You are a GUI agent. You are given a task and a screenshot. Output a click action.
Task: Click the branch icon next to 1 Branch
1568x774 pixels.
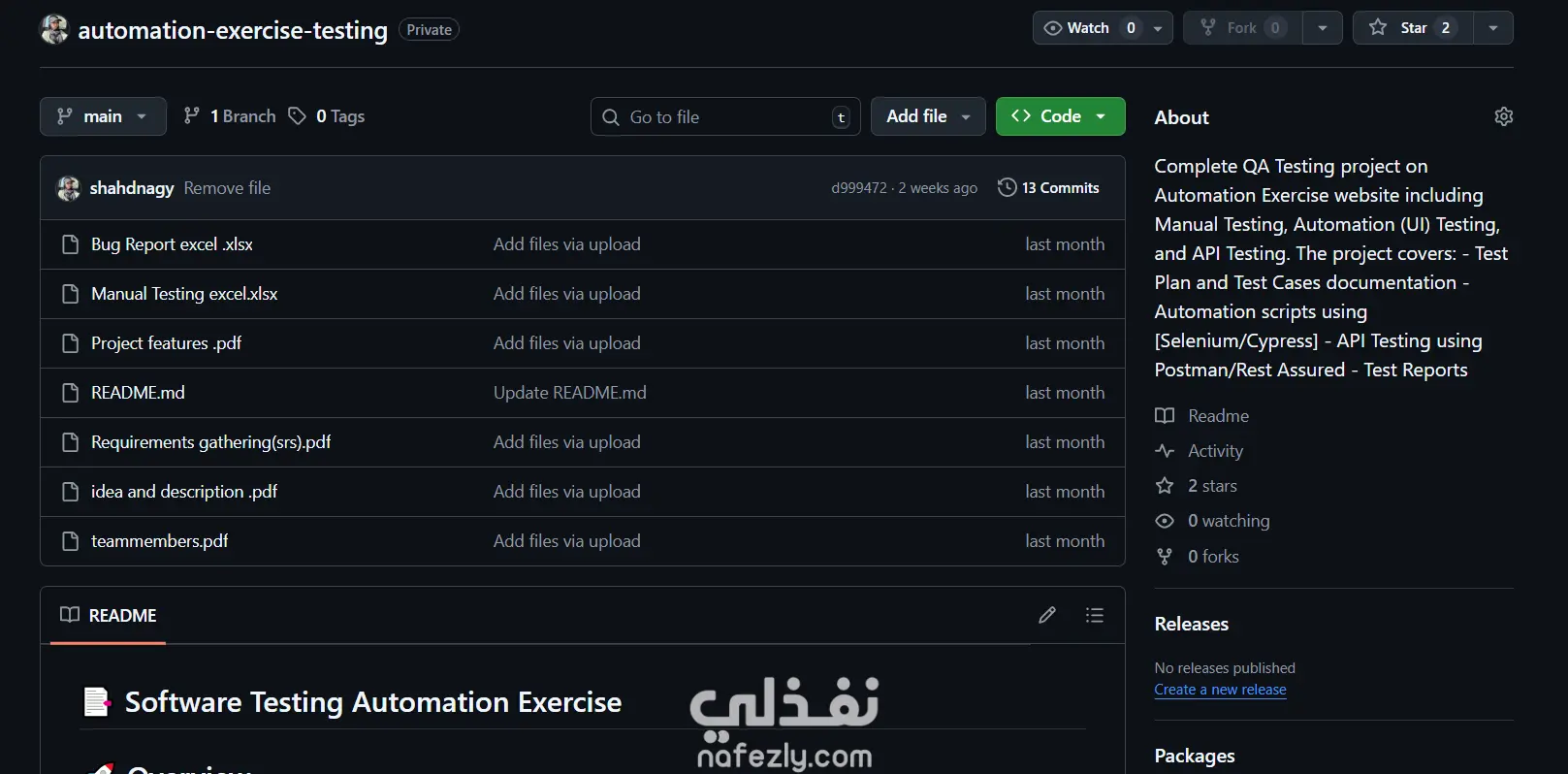pos(192,116)
